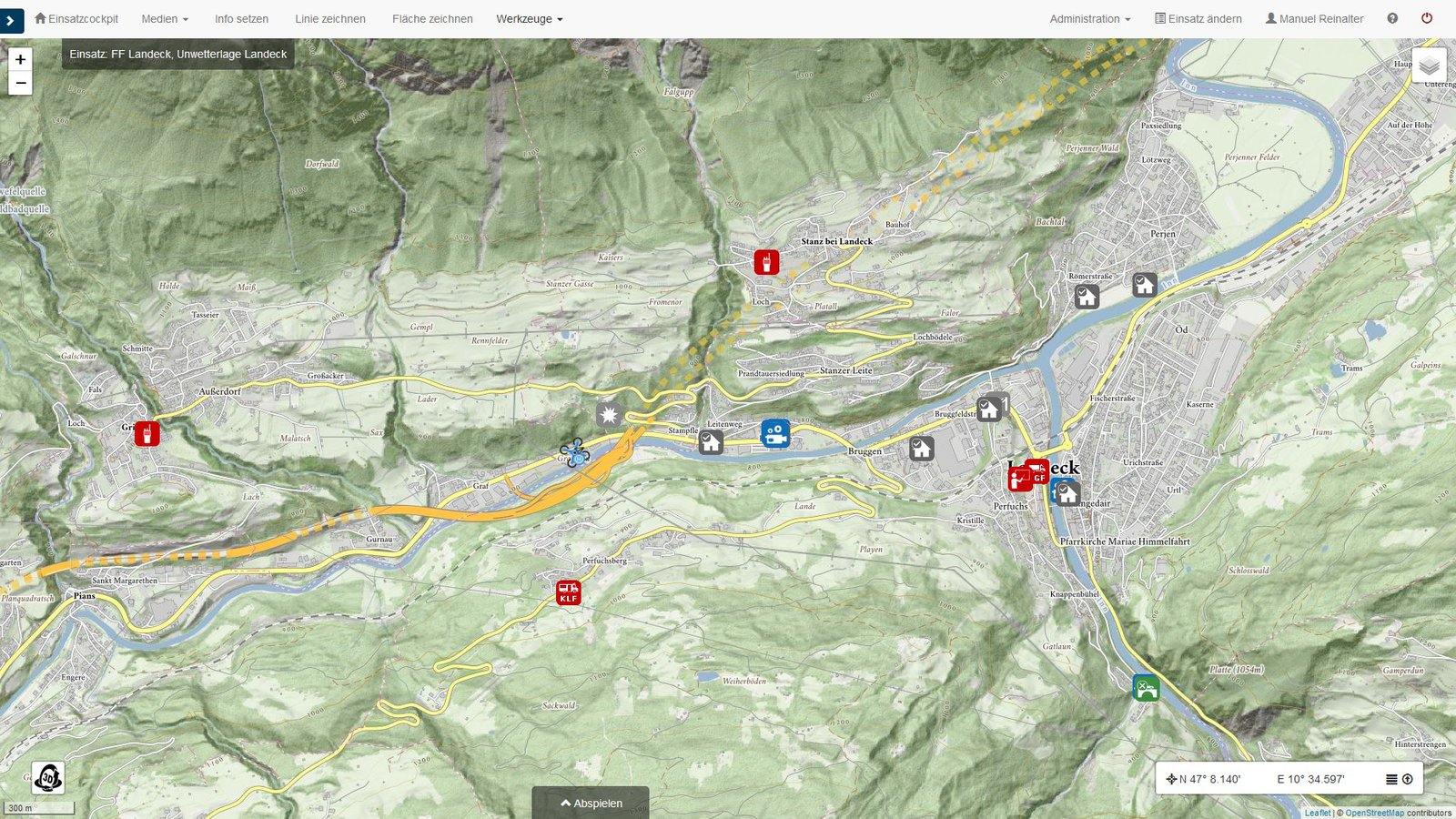Image resolution: width=1456 pixels, height=819 pixels.
Task: Click the 300 m map scale bar
Action: click(x=38, y=808)
